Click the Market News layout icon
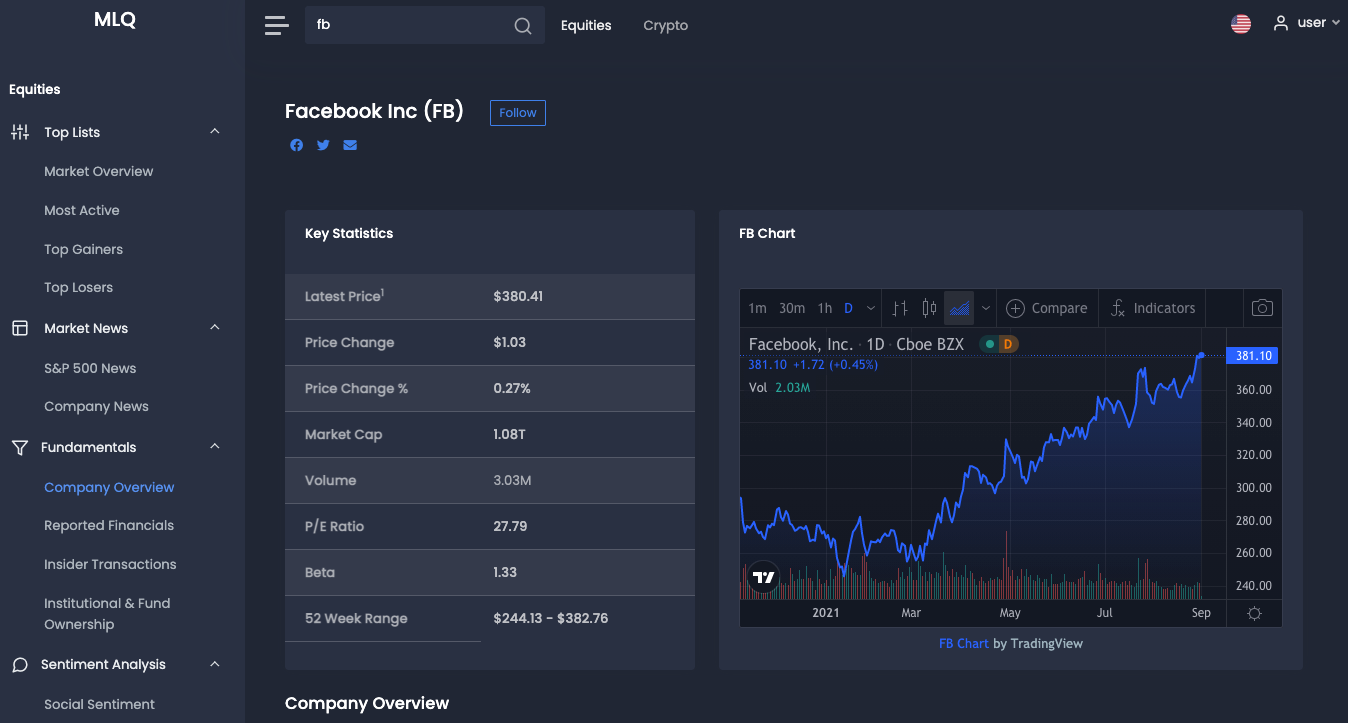The height and width of the screenshot is (723, 1348). (x=20, y=328)
